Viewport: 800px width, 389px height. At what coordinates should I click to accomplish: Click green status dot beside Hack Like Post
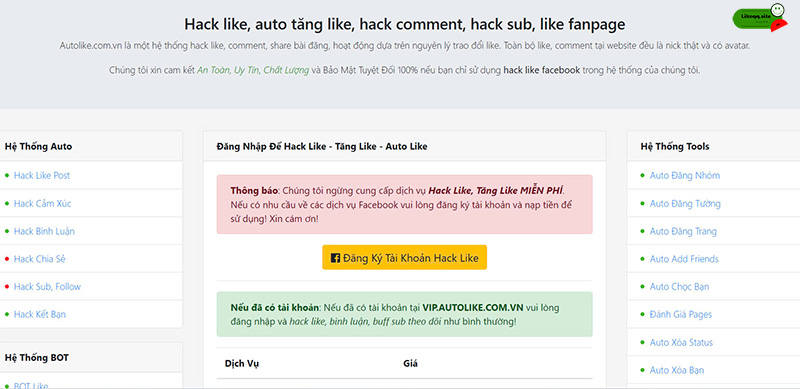pos(7,176)
